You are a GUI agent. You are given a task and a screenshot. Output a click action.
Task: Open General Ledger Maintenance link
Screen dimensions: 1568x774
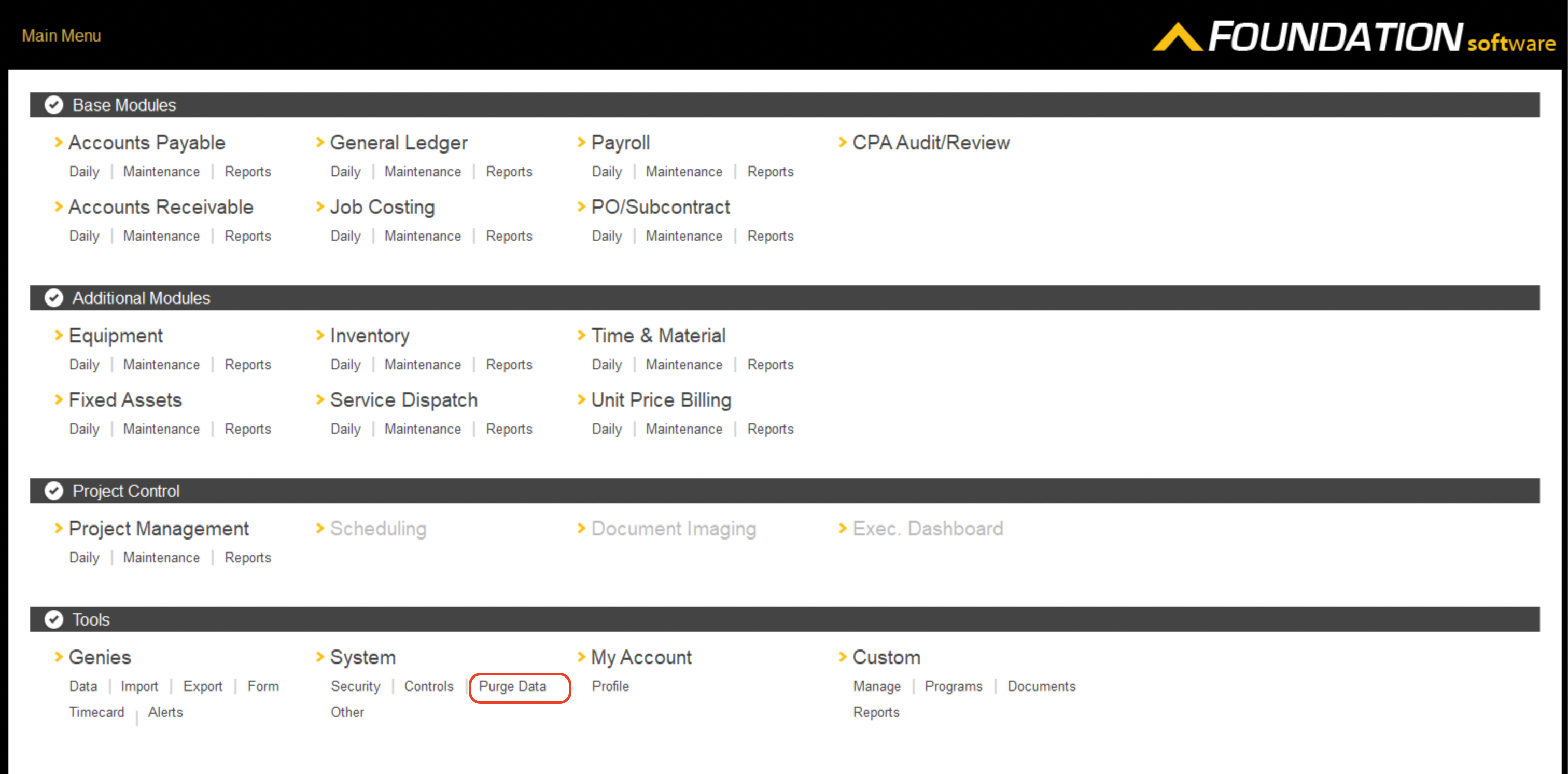click(423, 172)
